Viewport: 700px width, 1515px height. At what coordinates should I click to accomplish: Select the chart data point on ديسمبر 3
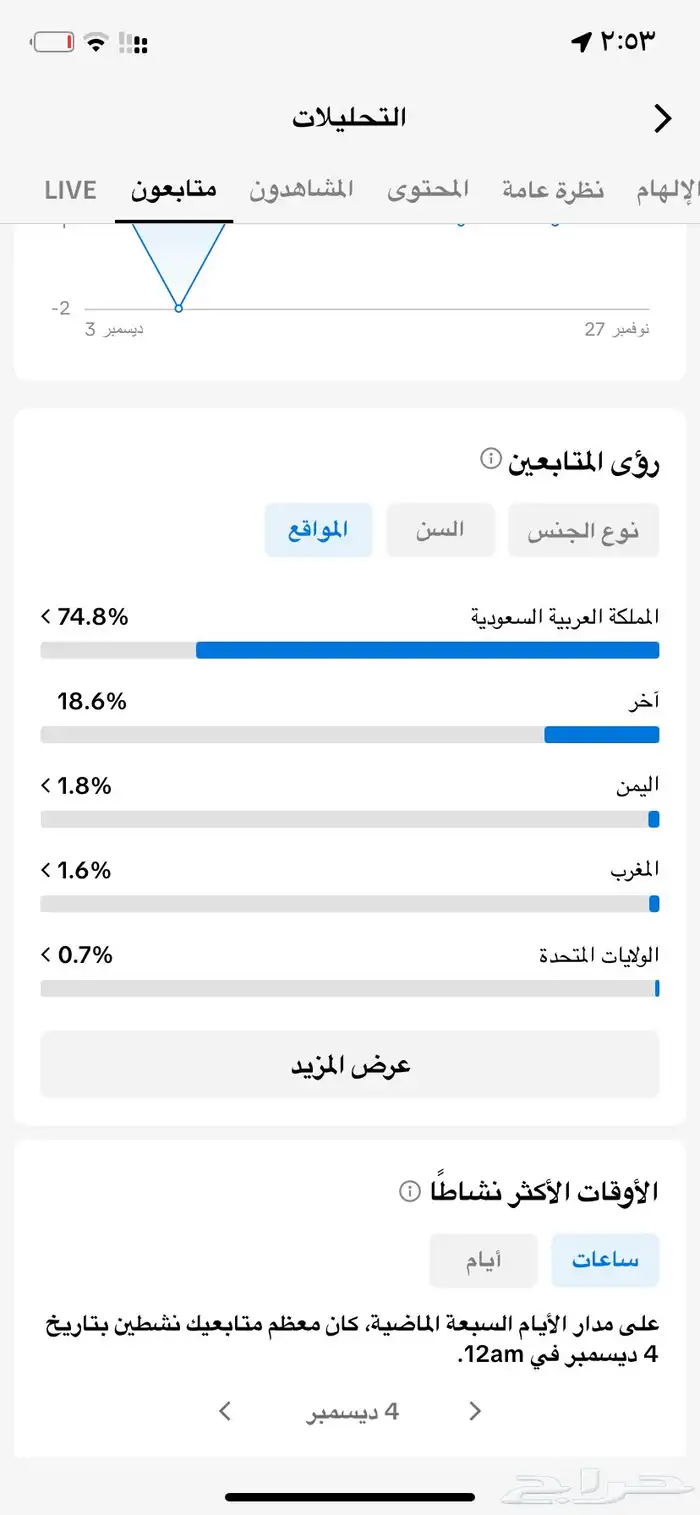[x=178, y=308]
